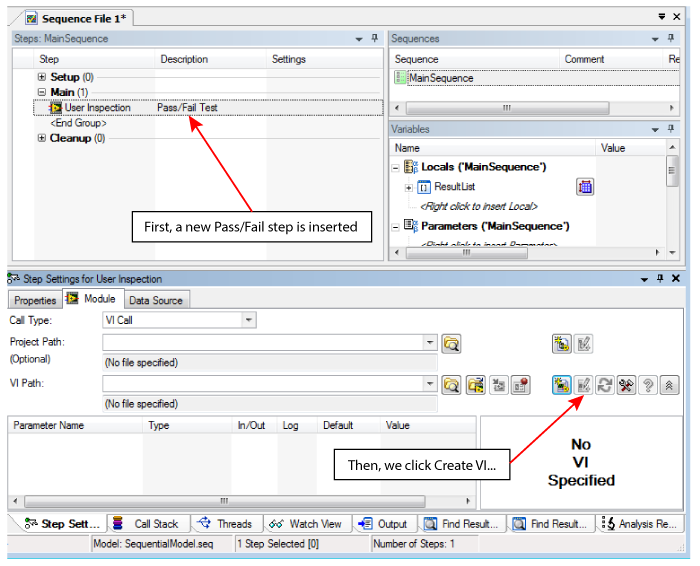Open the VI Path dropdown arrow

[429, 383]
